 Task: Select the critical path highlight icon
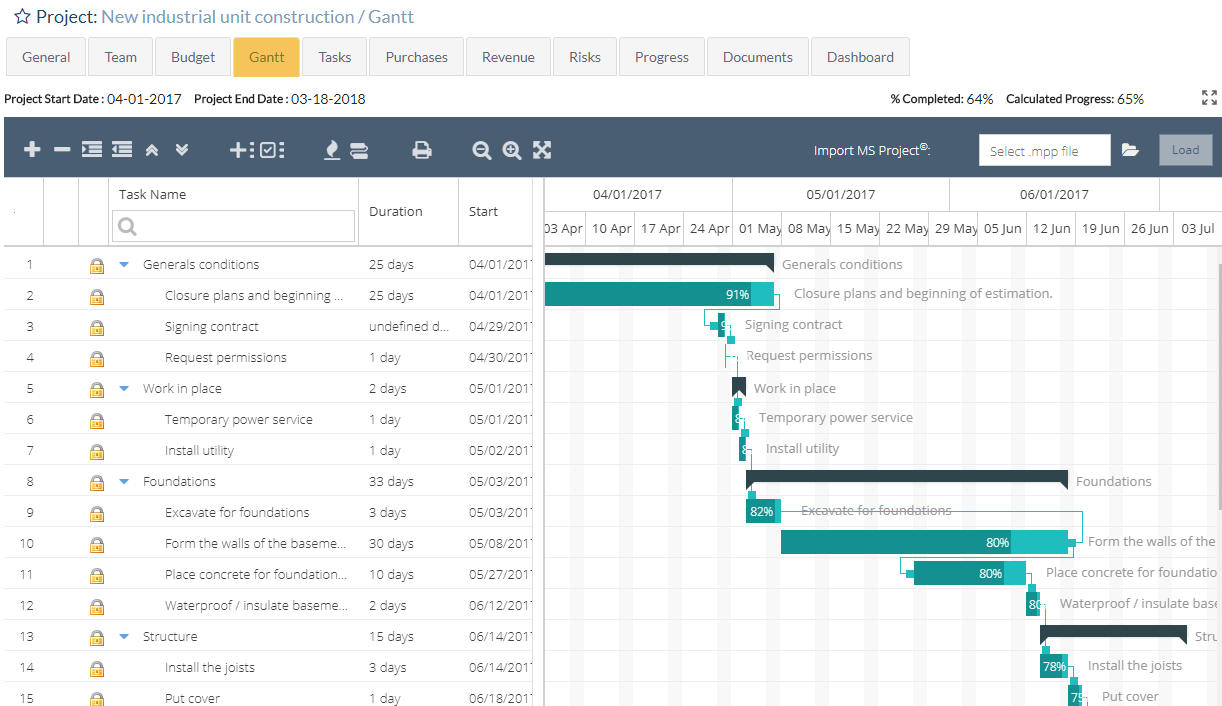click(x=332, y=149)
